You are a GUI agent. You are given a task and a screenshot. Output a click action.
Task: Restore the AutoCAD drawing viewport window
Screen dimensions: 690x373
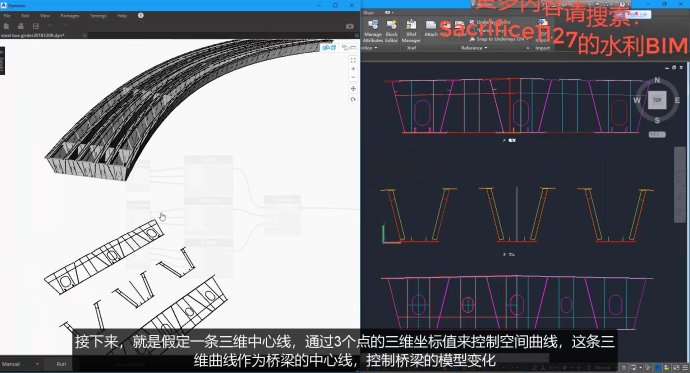point(674,68)
